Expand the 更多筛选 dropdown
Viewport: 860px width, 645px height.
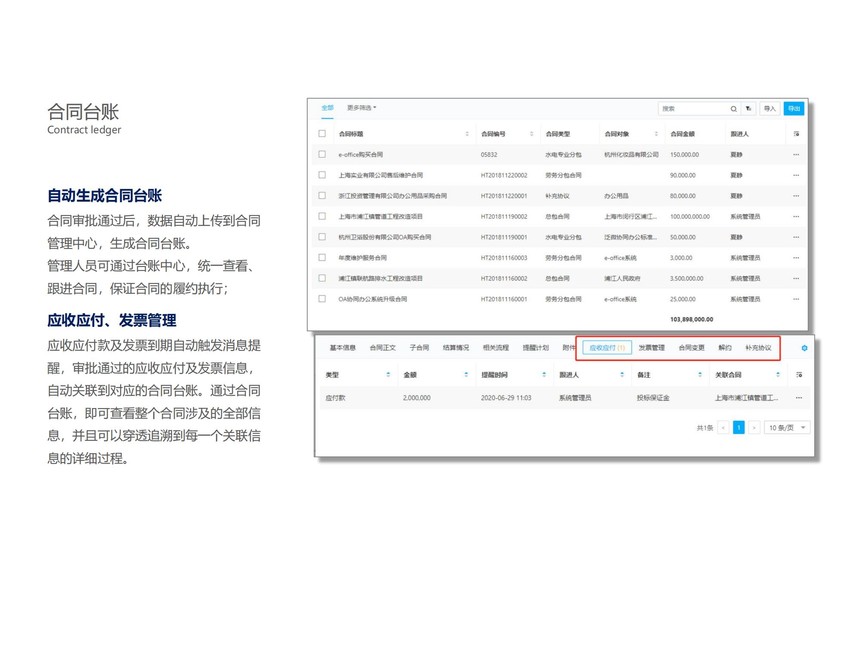pyautogui.click(x=361, y=107)
